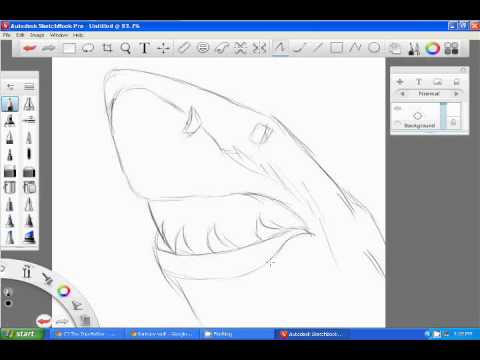Toggle horizontal symmetry drawing
Viewport: 480px width, 360px height.
[x=240, y=48]
